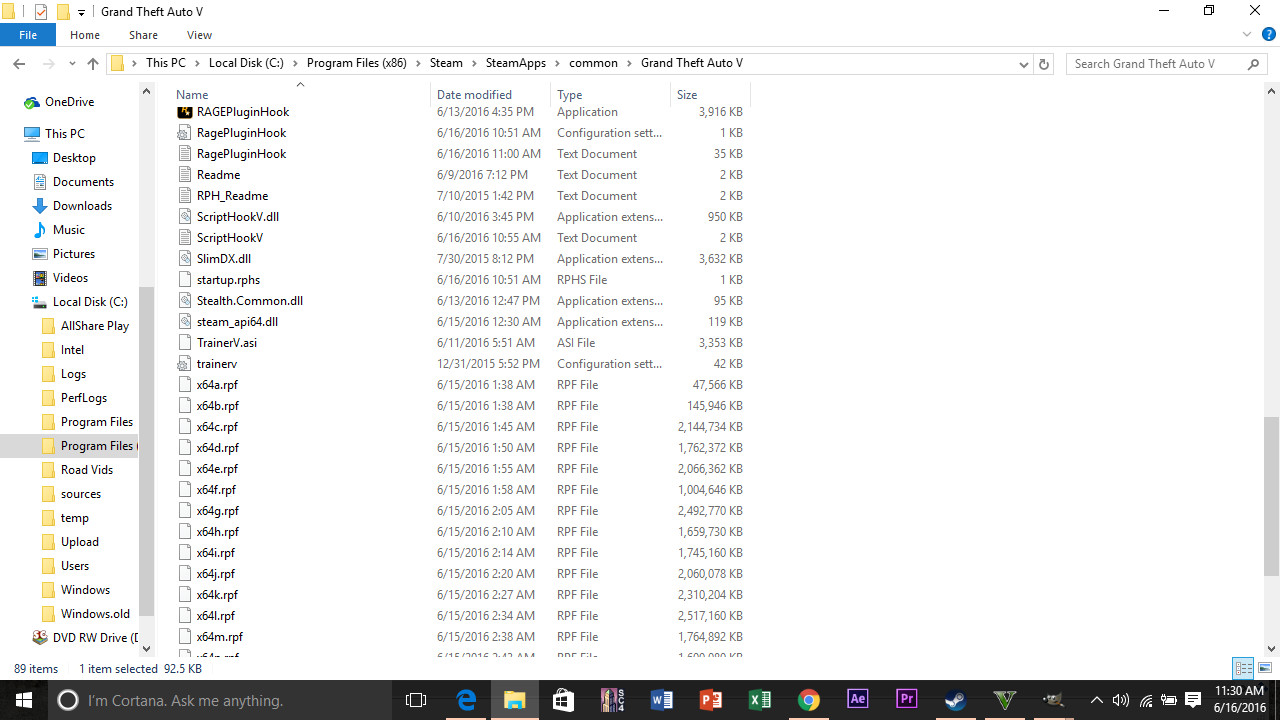
Task: Switch to the Home ribbon tab
Action: [x=85, y=35]
